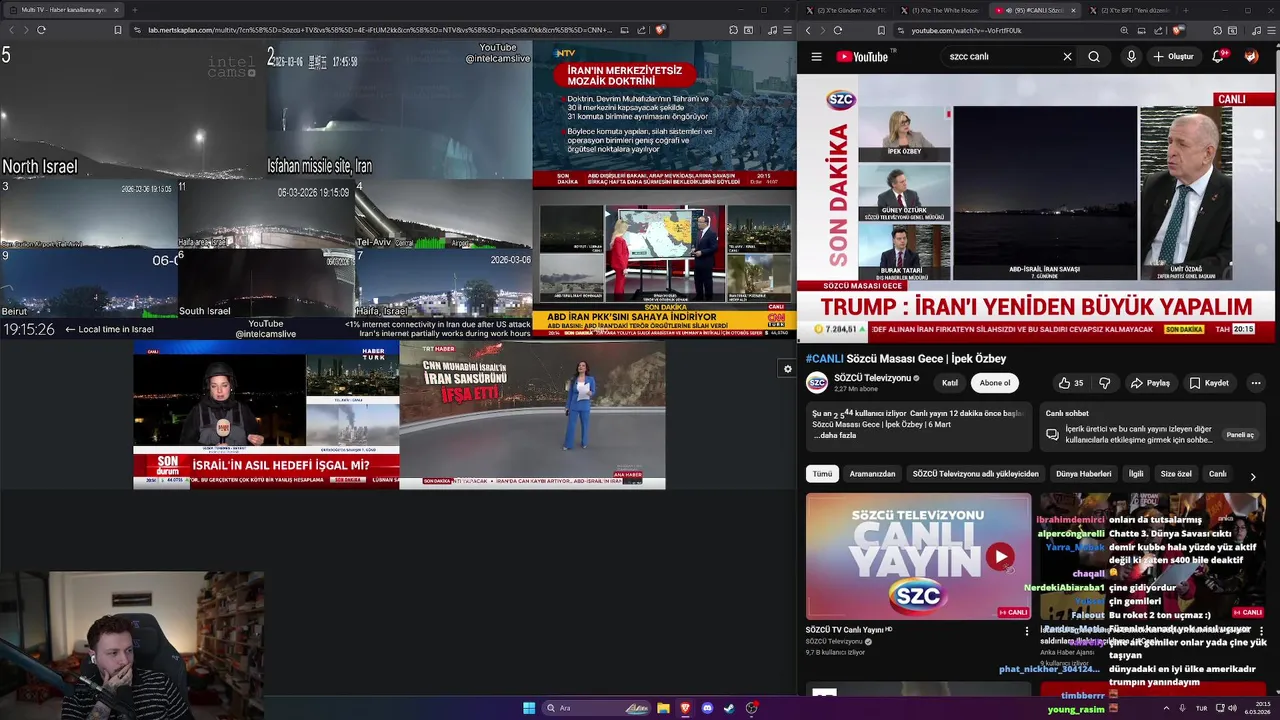The height and width of the screenshot is (720, 1280).
Task: Bookmark the Multi TV page
Action: (117, 30)
